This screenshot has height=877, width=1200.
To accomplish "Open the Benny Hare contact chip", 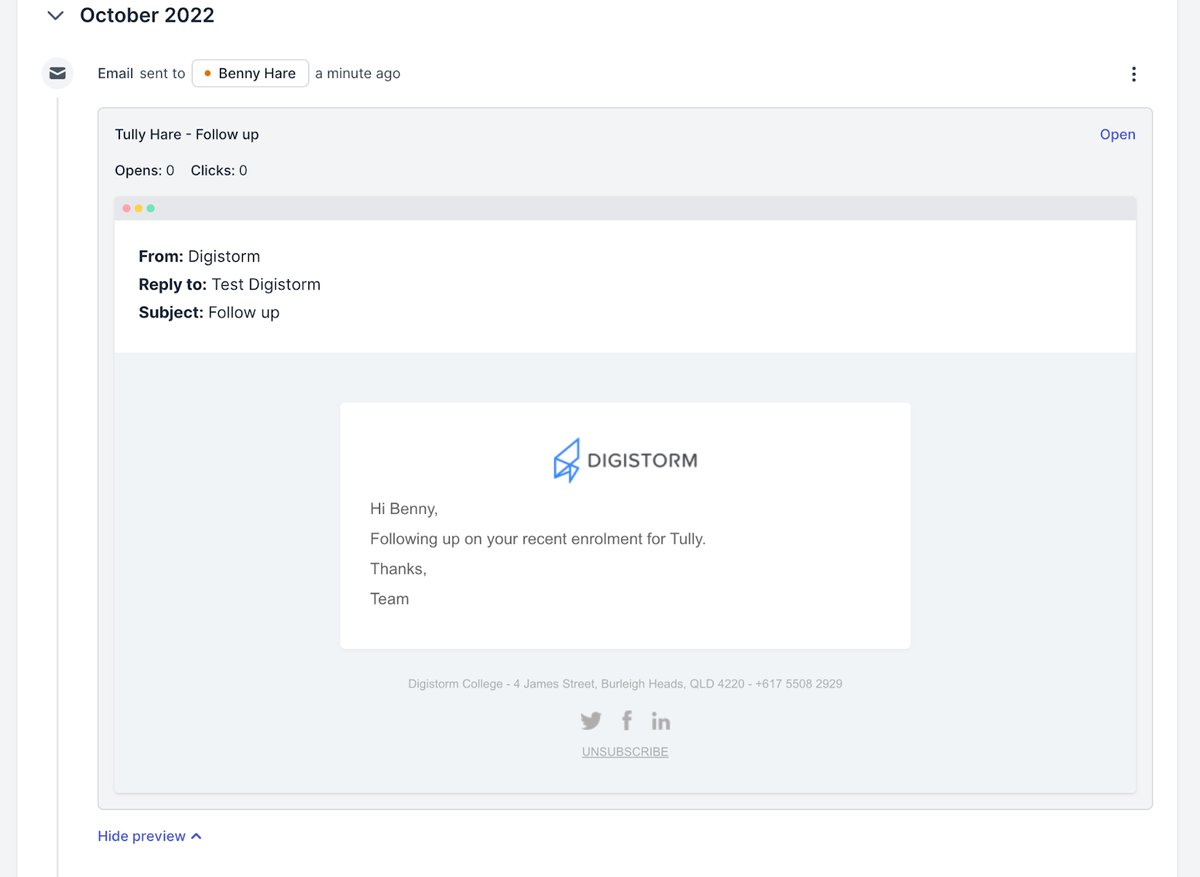I will point(250,73).
